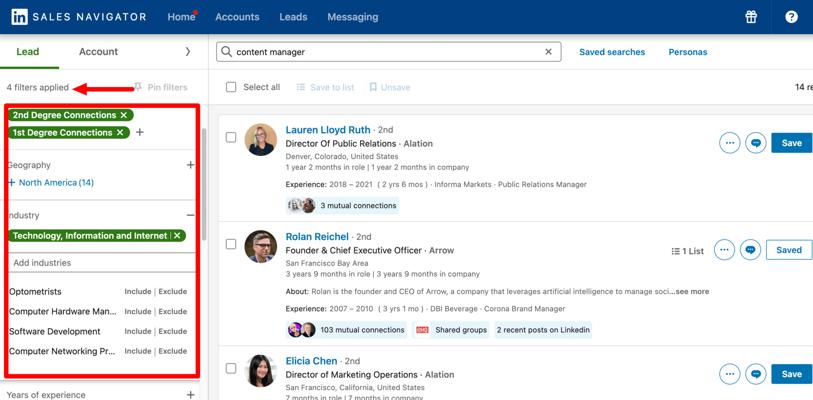Remove the 2nd Degree Connections filter
This screenshot has height=400, width=813.
coord(123,115)
